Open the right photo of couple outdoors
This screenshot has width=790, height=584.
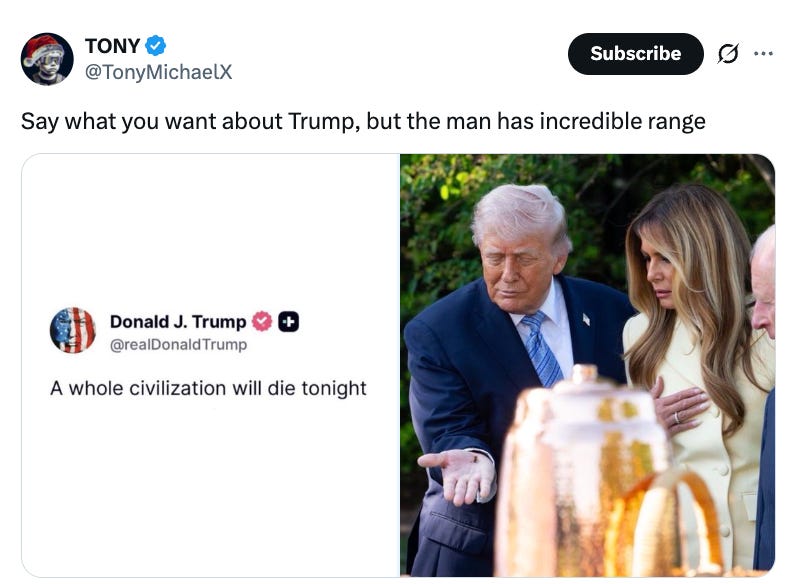pyautogui.click(x=587, y=365)
